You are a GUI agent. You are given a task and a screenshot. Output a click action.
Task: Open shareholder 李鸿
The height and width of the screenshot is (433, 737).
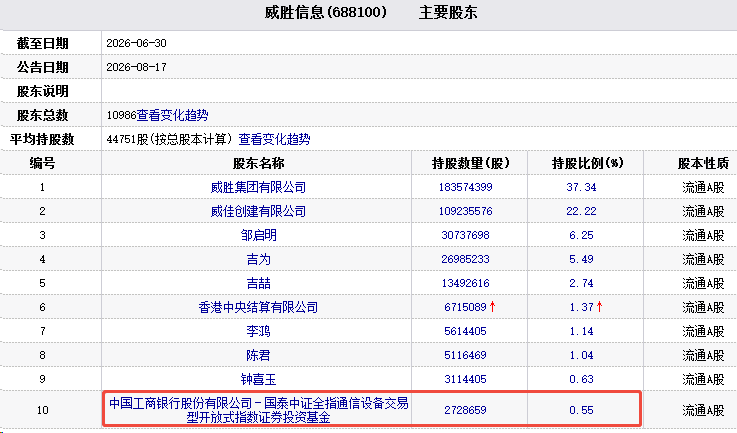tap(259, 331)
